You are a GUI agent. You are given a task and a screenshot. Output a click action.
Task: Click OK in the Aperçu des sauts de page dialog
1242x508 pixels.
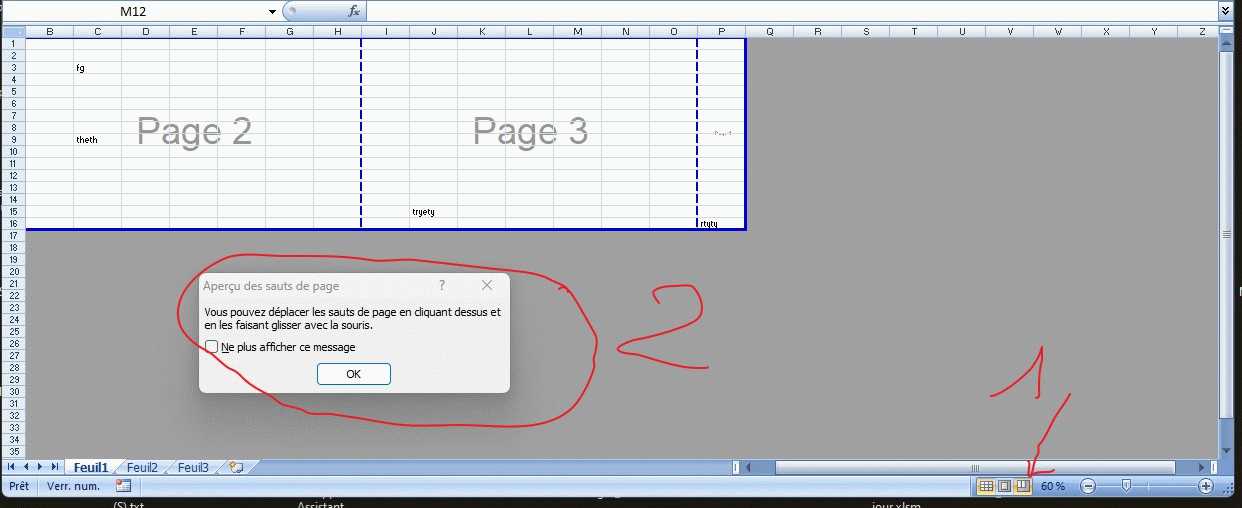pyautogui.click(x=353, y=374)
